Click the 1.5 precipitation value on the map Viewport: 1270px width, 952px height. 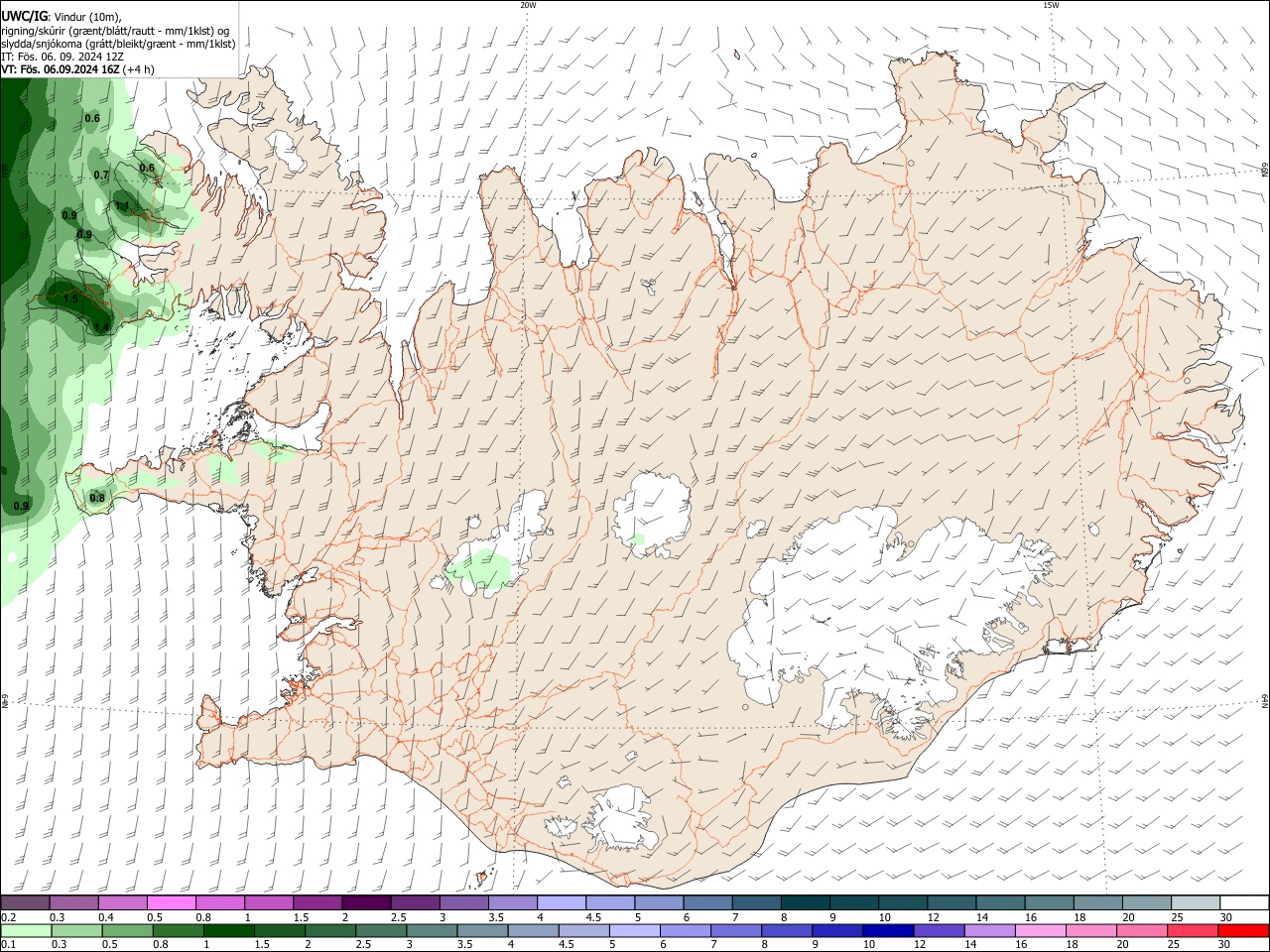(70, 298)
